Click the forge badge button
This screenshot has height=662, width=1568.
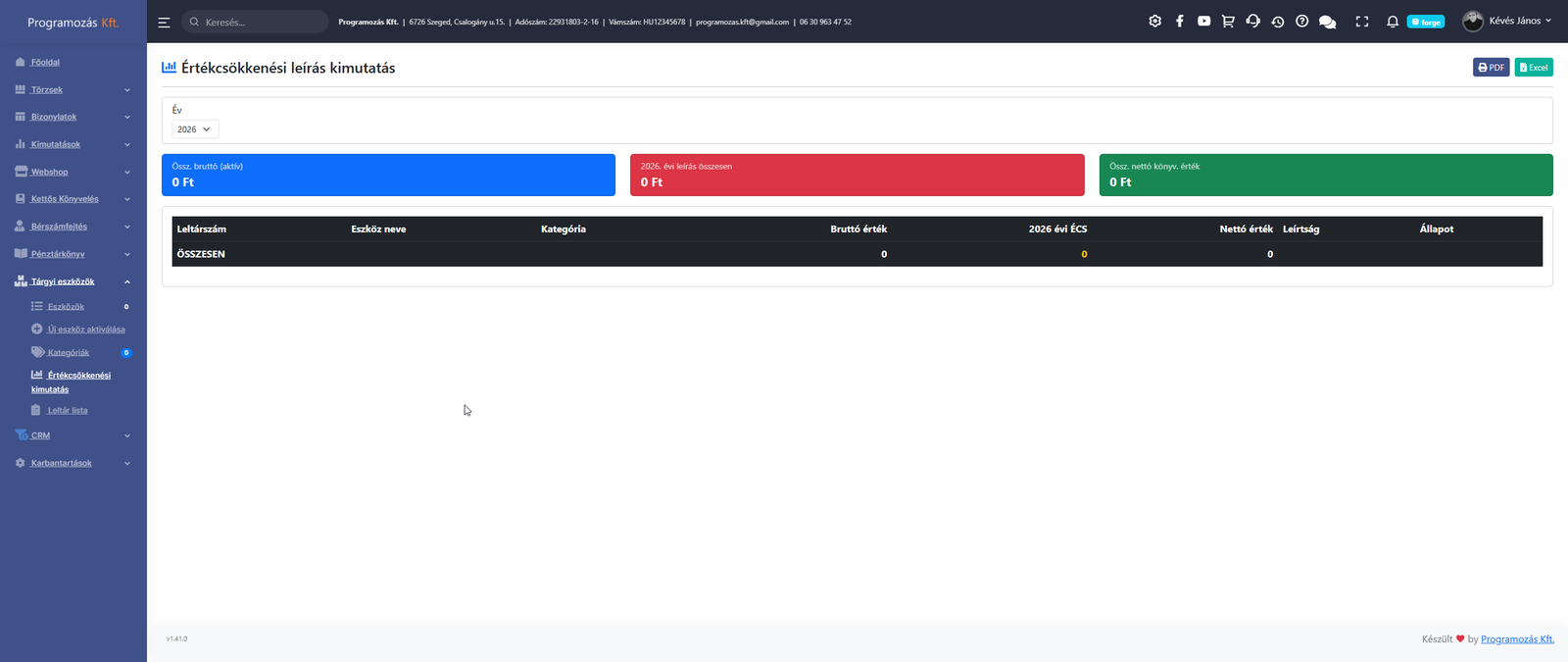click(1426, 22)
